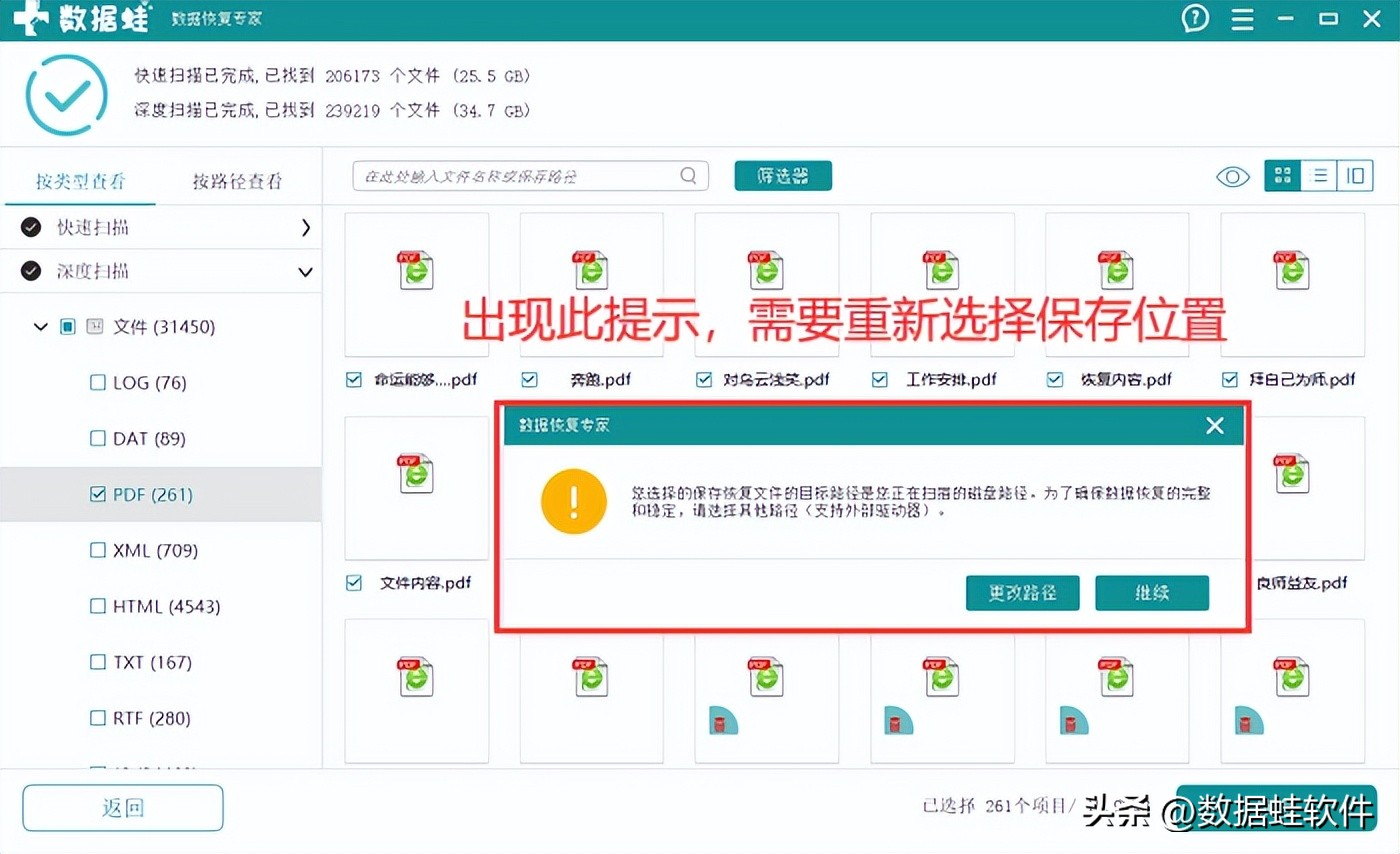The height and width of the screenshot is (854, 1400).
Task: Switch to the 按路径查看 tab
Action: 237,182
